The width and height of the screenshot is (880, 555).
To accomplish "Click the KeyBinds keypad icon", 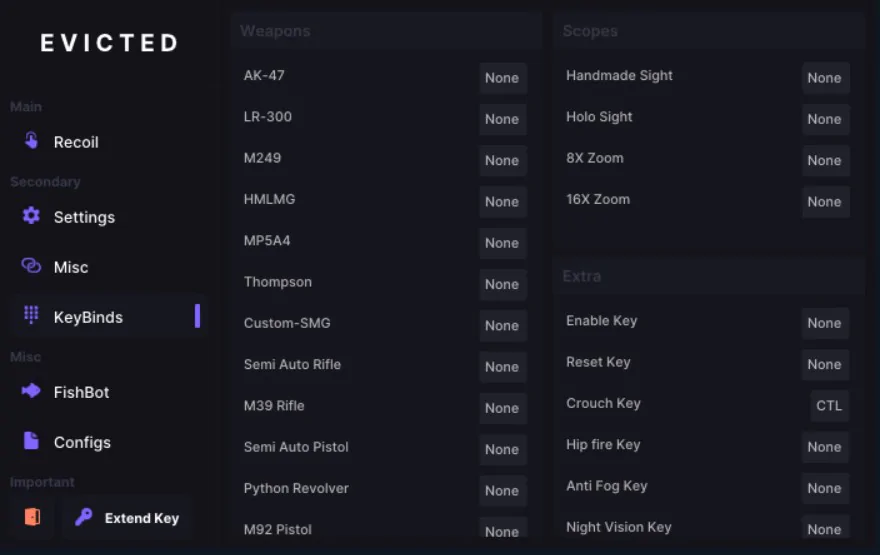I will 32,316.
